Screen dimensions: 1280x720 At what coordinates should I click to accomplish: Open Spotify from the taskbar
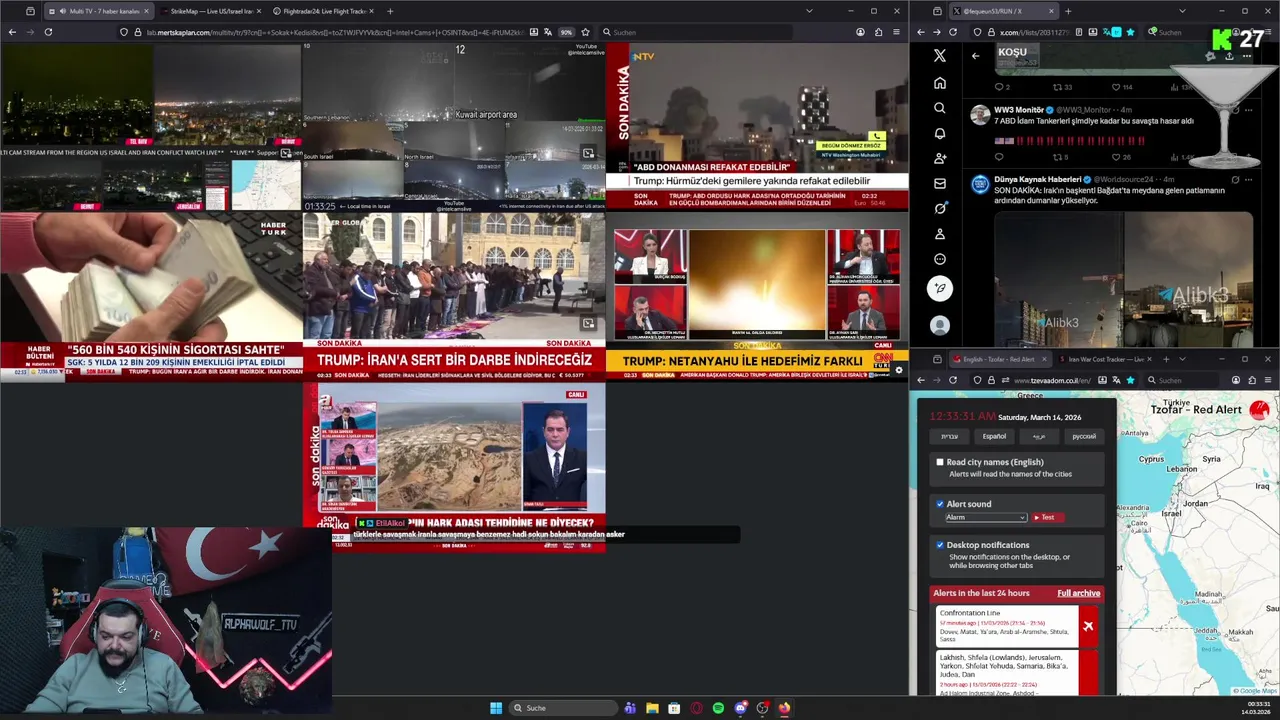(718, 708)
